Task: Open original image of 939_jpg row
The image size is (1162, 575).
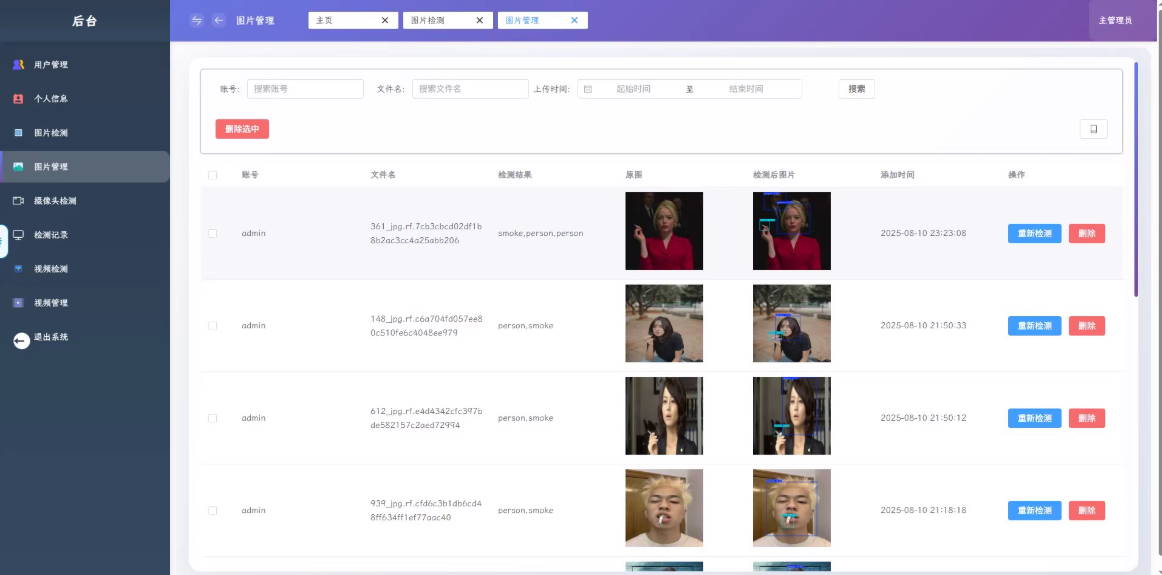Action: [x=664, y=508]
